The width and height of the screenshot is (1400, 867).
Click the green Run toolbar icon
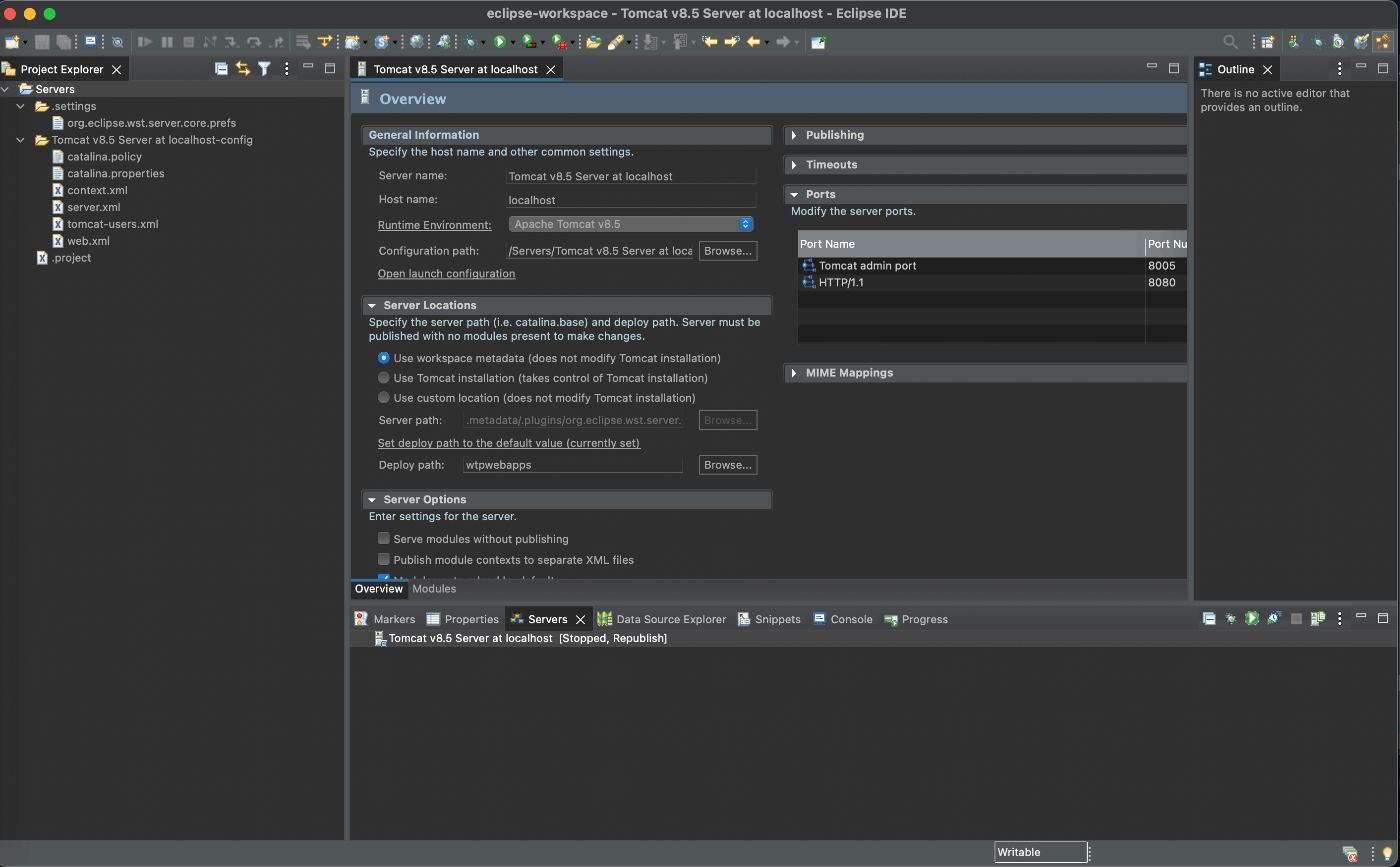(x=499, y=42)
